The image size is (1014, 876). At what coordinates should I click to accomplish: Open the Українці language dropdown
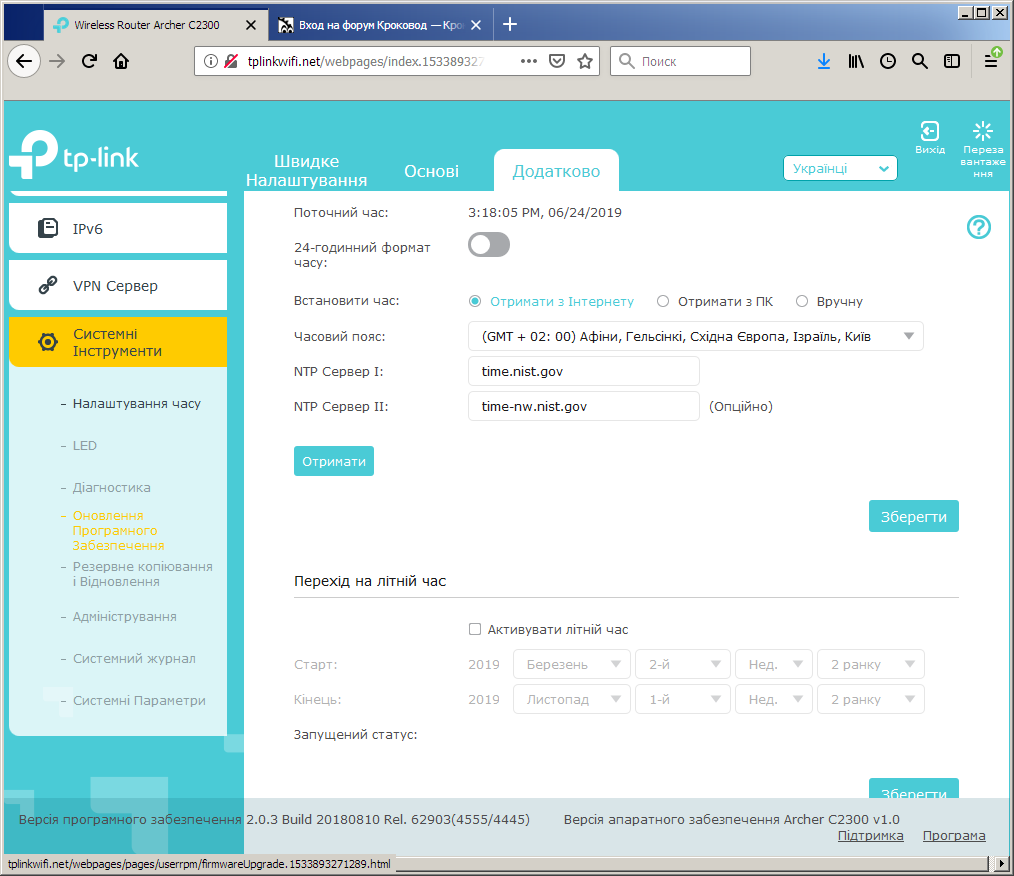tap(839, 169)
